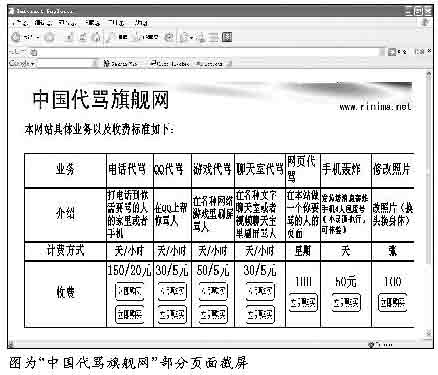The height and width of the screenshot is (375, 438).
Task: Click the last dark square toolbar icon
Action: 227,37
